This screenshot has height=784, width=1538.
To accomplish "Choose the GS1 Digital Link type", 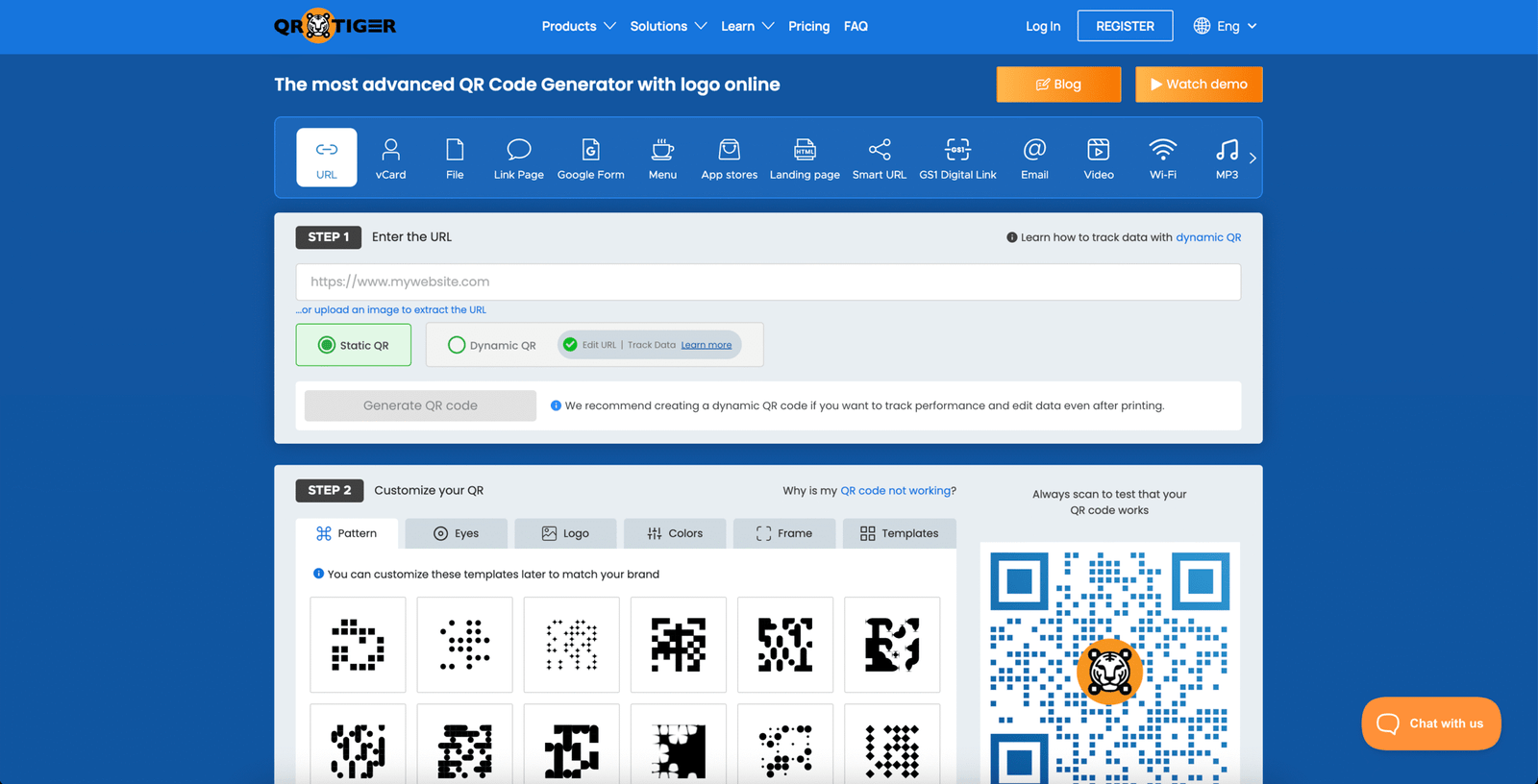I will pos(957,158).
